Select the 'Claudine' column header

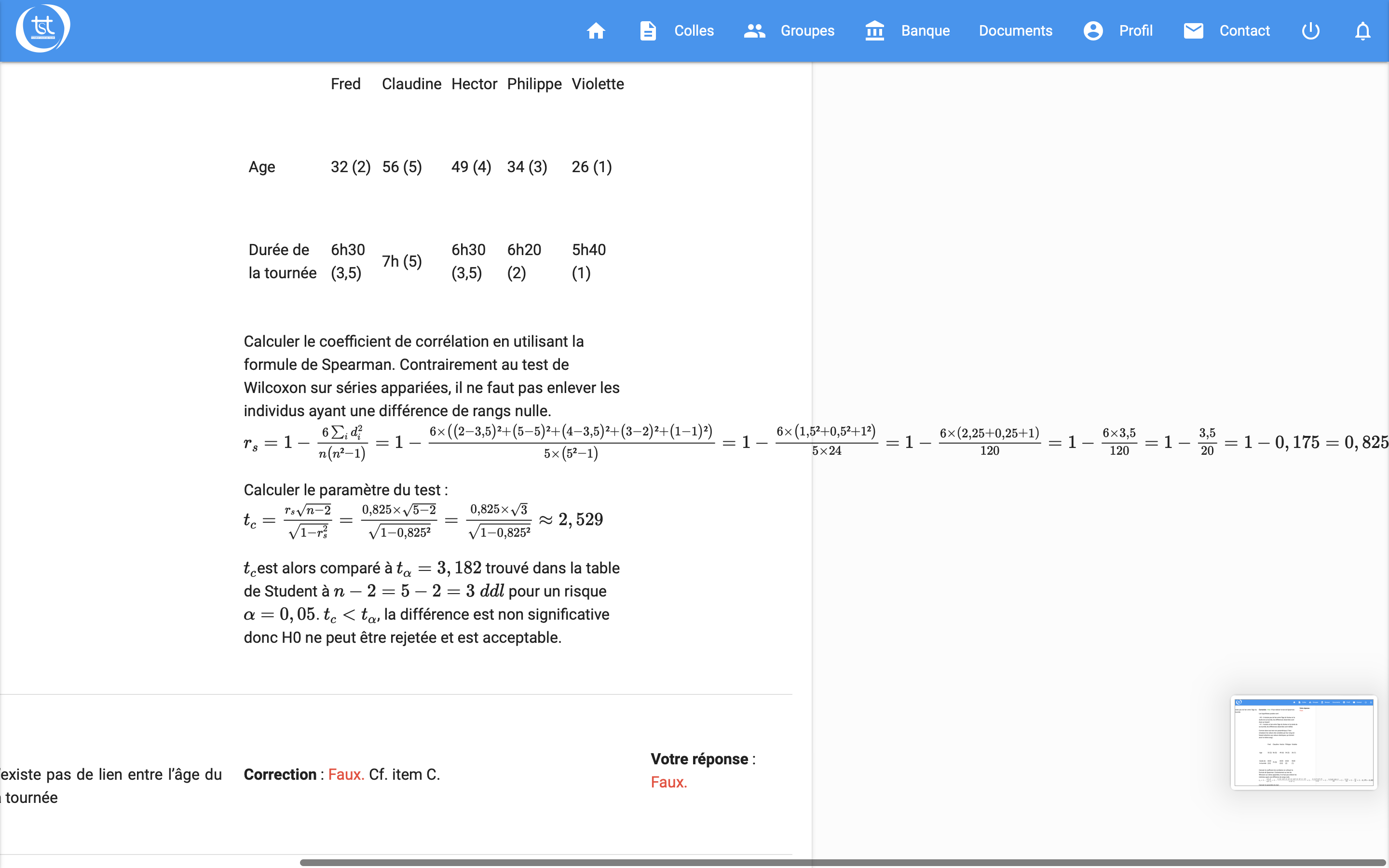pyautogui.click(x=411, y=84)
